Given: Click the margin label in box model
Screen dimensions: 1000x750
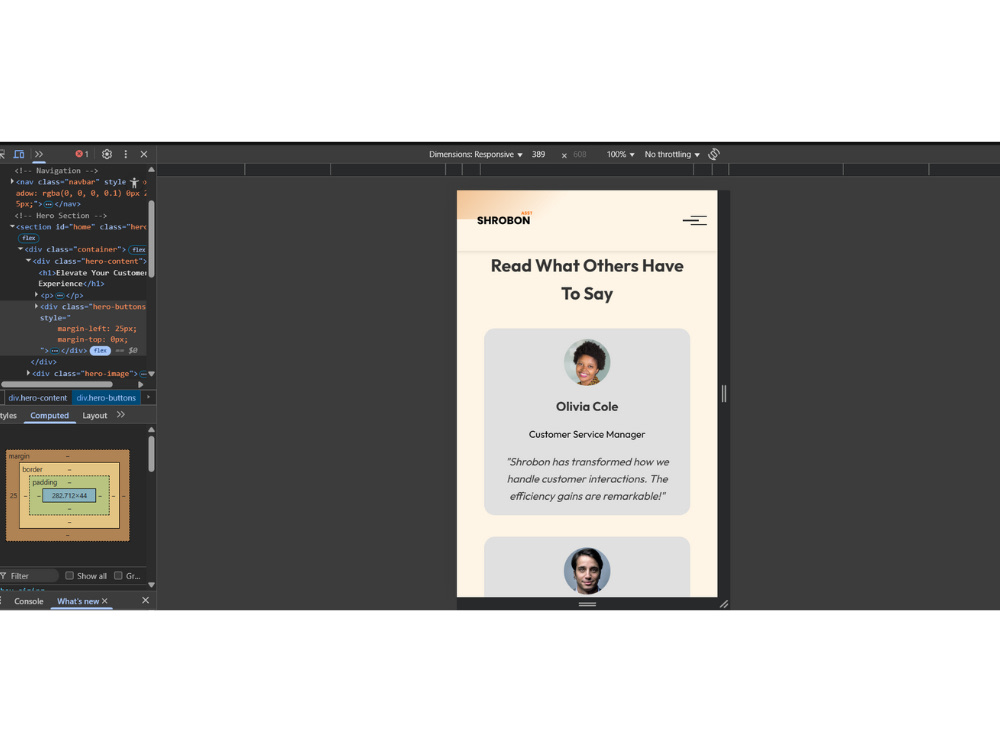Looking at the screenshot, I should pos(19,456).
